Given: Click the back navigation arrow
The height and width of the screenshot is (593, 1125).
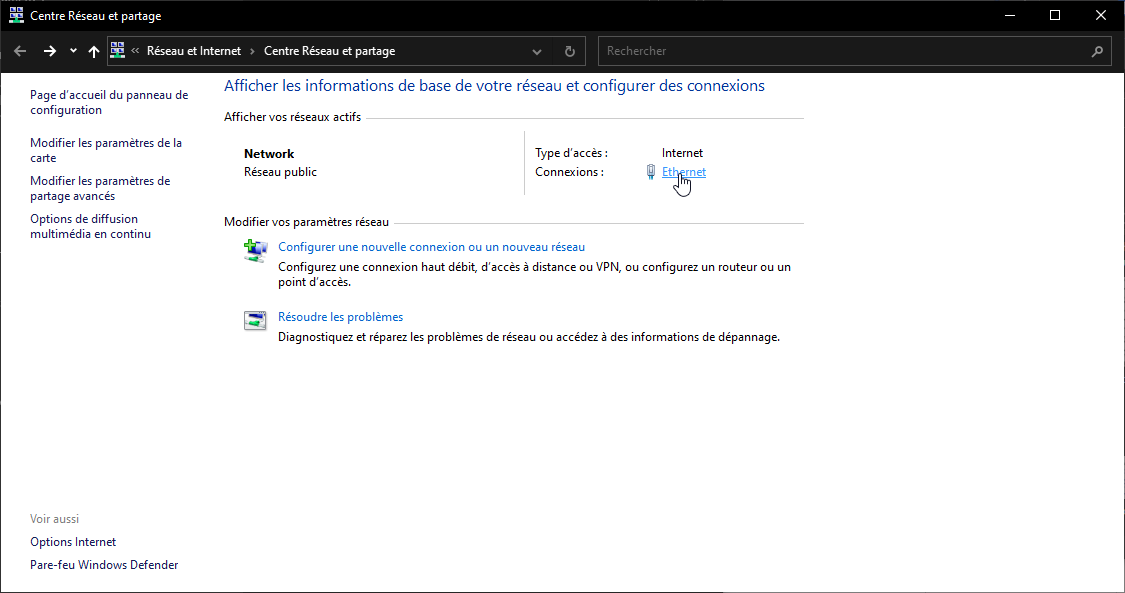Looking at the screenshot, I should click(19, 51).
